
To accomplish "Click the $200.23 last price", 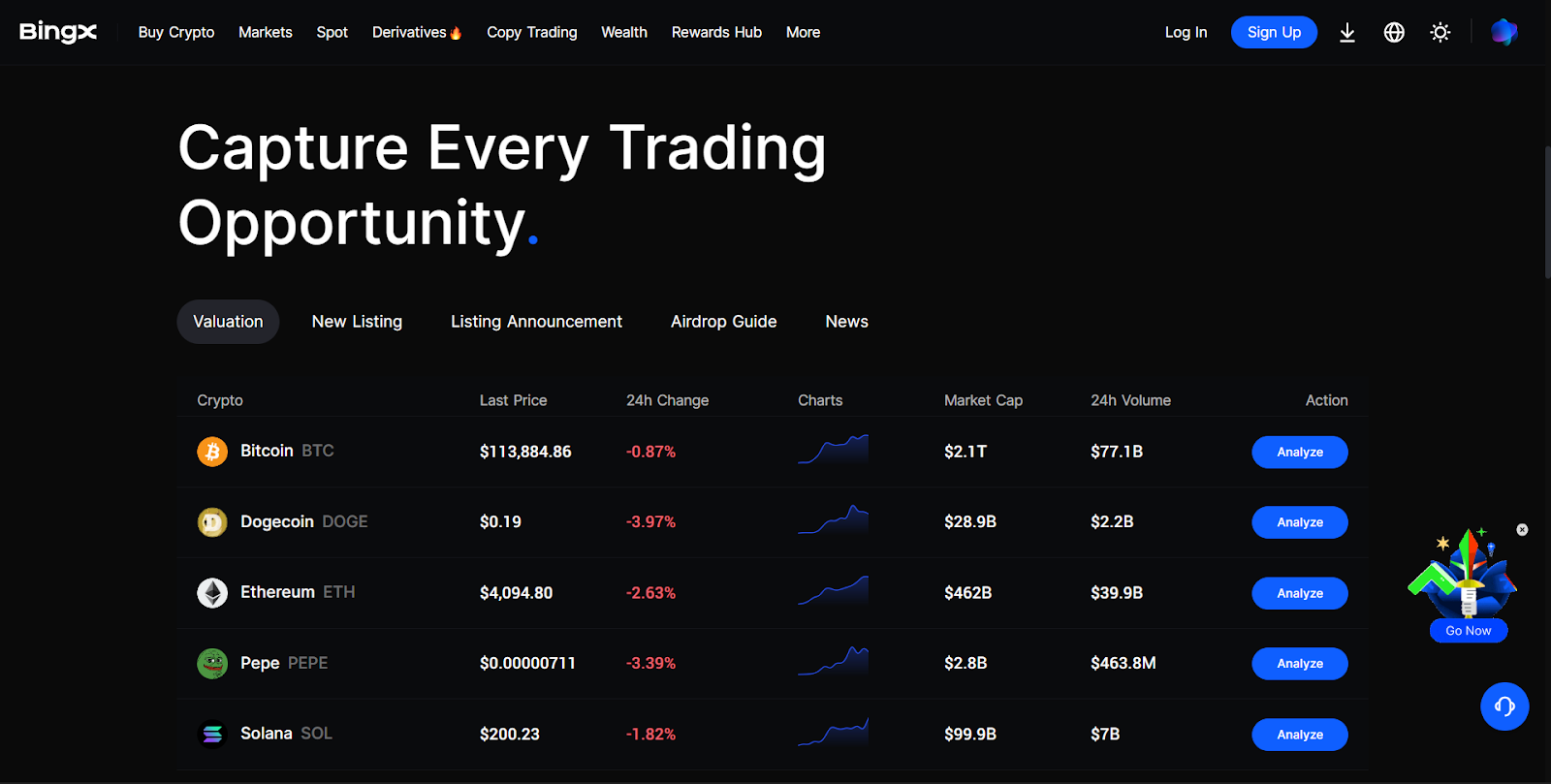I will (509, 735).
